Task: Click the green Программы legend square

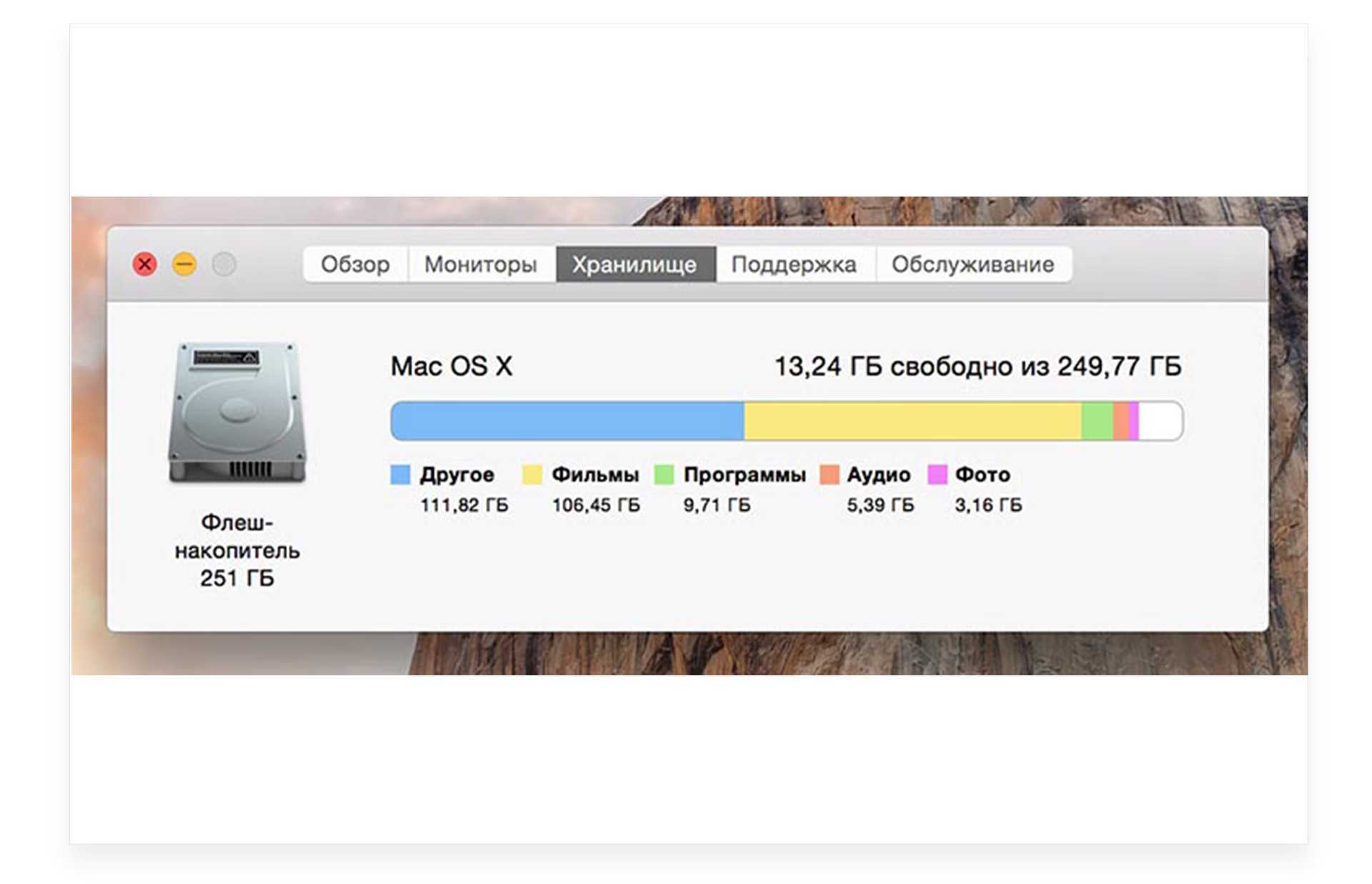Action: [664, 475]
